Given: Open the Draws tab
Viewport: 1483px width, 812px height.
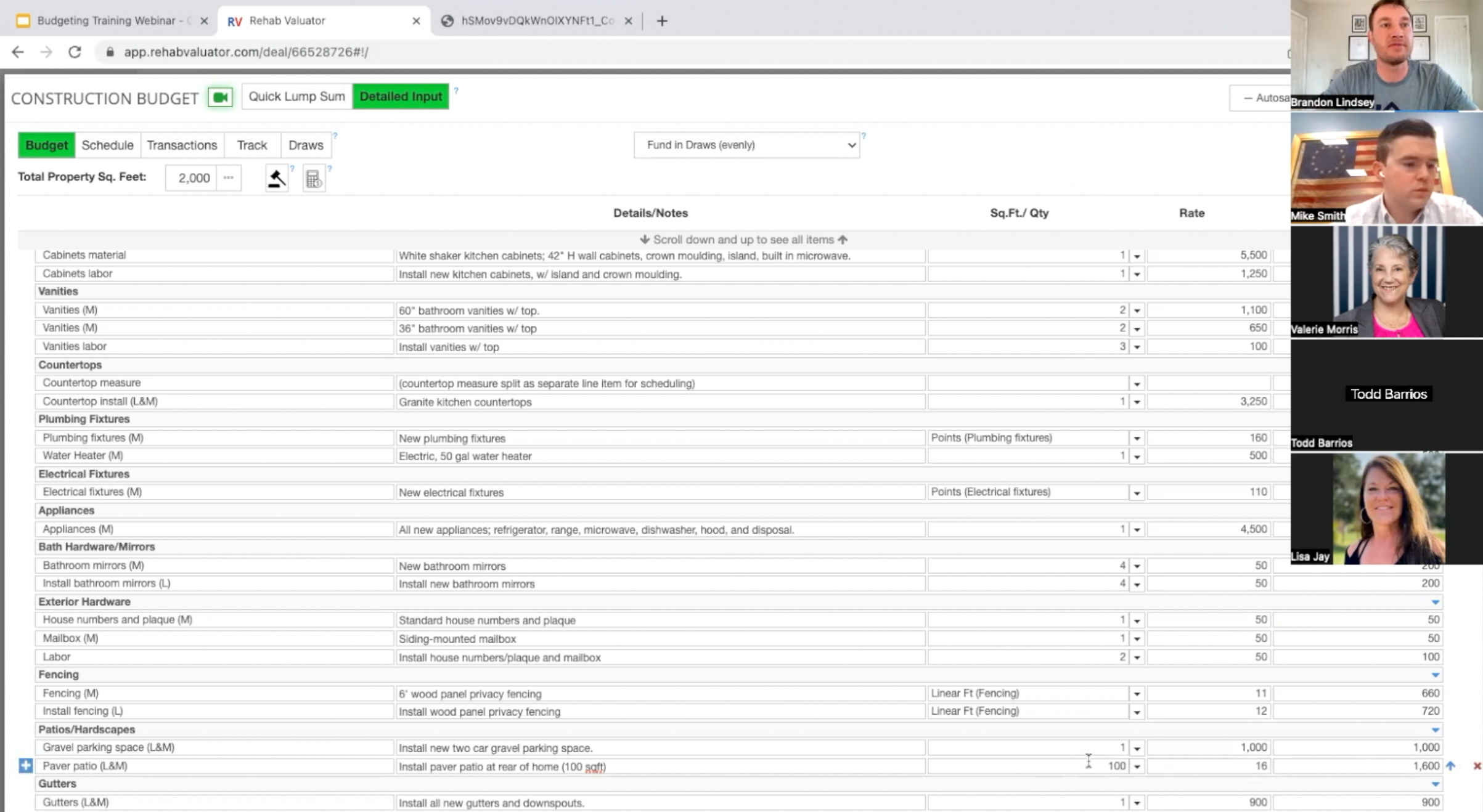Looking at the screenshot, I should coord(306,145).
